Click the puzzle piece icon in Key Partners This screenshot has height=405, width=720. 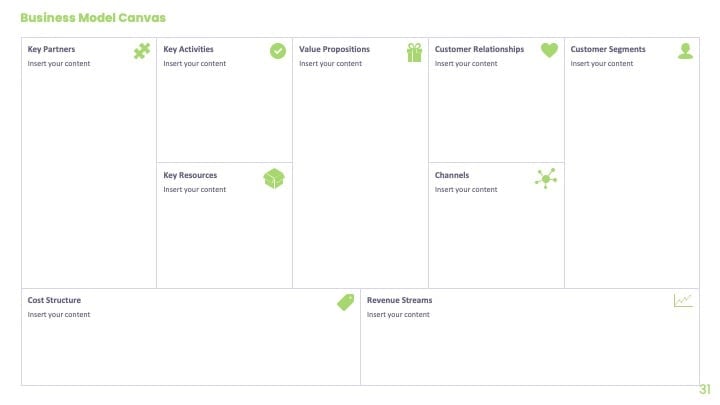(x=142, y=51)
